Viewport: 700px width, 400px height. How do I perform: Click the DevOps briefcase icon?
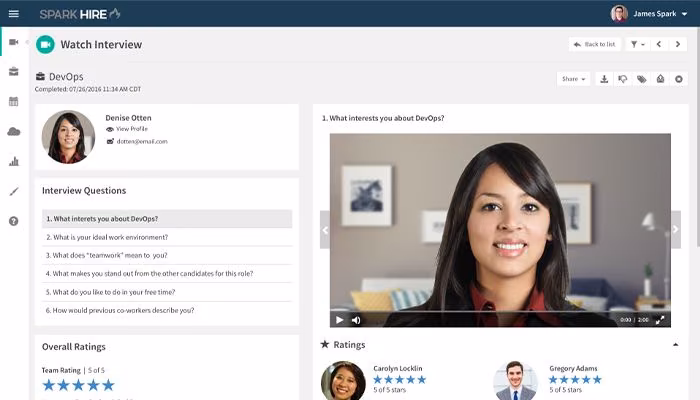pos(40,77)
